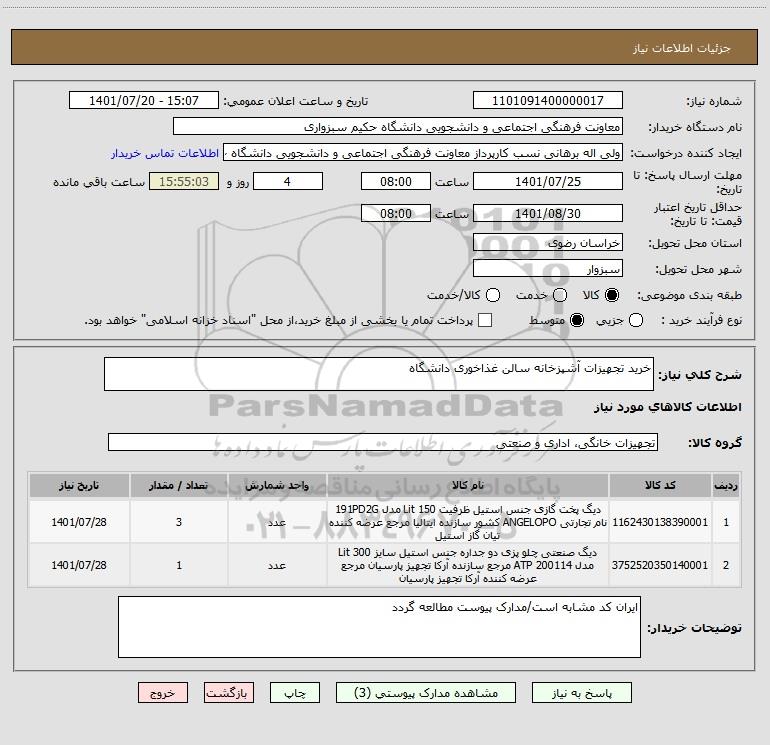770x745 pixels.
Task: Click the نام کالا column header
Action: coord(468,485)
